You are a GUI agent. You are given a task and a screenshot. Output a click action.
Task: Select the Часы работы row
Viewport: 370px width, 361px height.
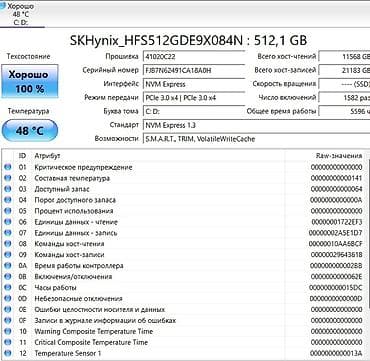click(x=183, y=287)
